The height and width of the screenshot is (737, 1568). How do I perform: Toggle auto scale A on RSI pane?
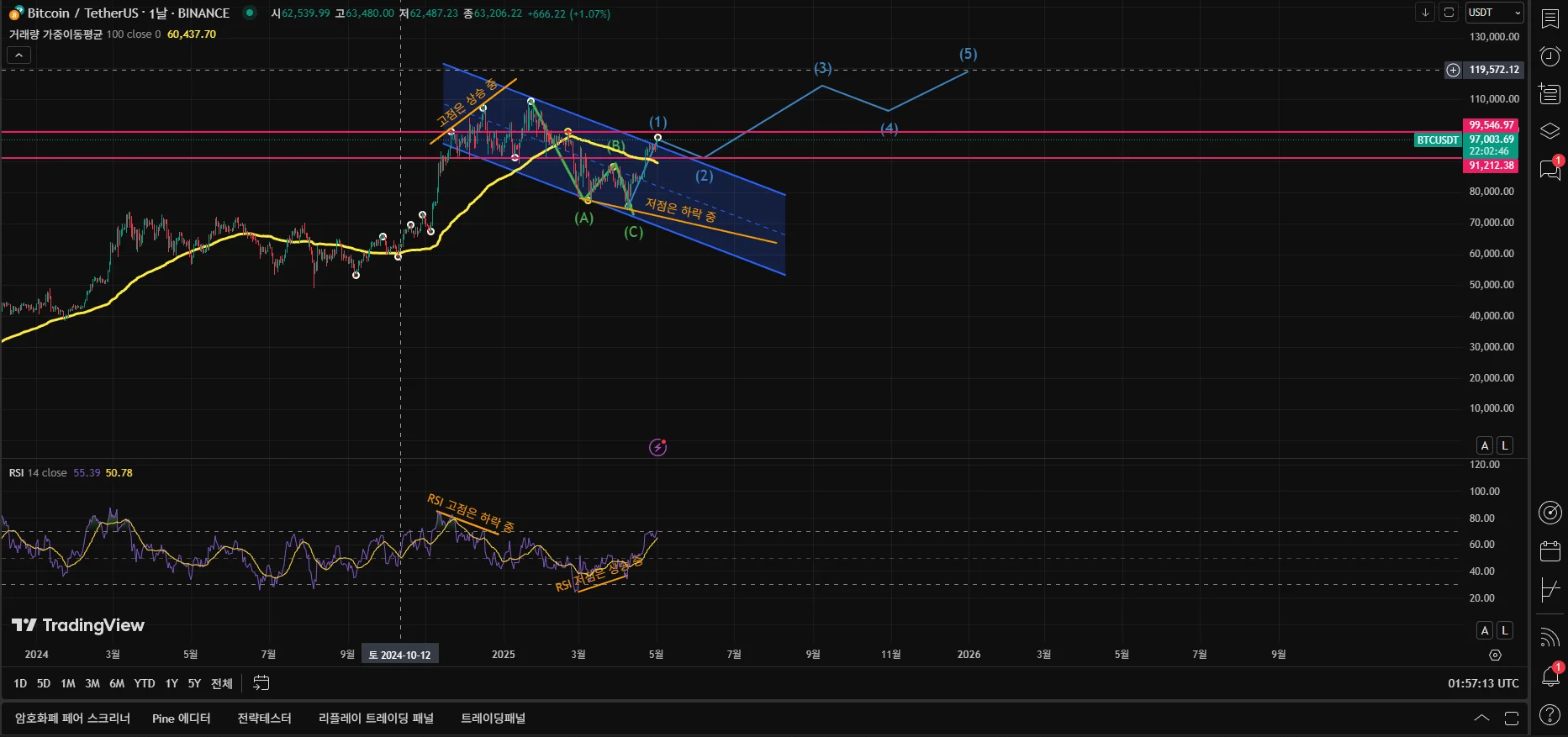1485,630
